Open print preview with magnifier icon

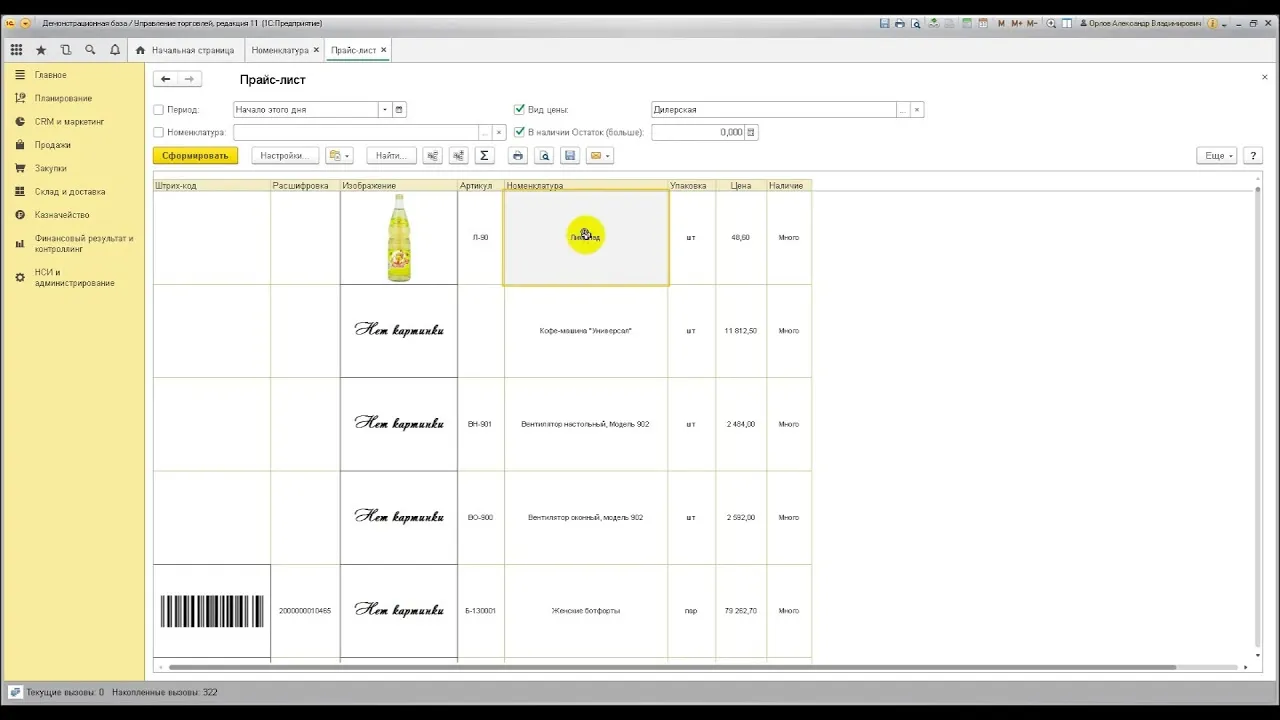click(x=544, y=156)
